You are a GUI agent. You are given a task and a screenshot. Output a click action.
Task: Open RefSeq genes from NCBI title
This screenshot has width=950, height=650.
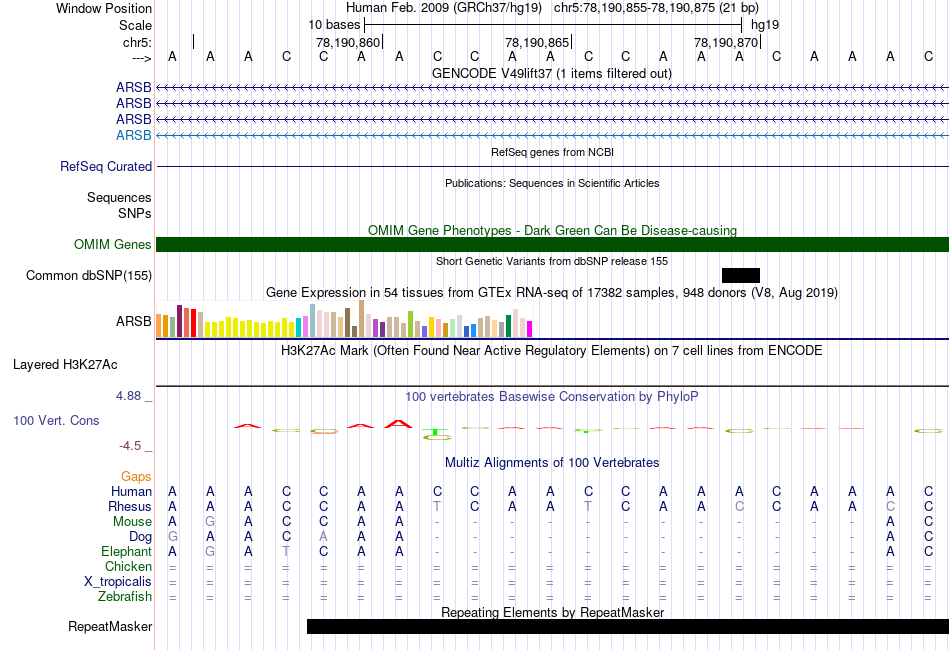552,152
